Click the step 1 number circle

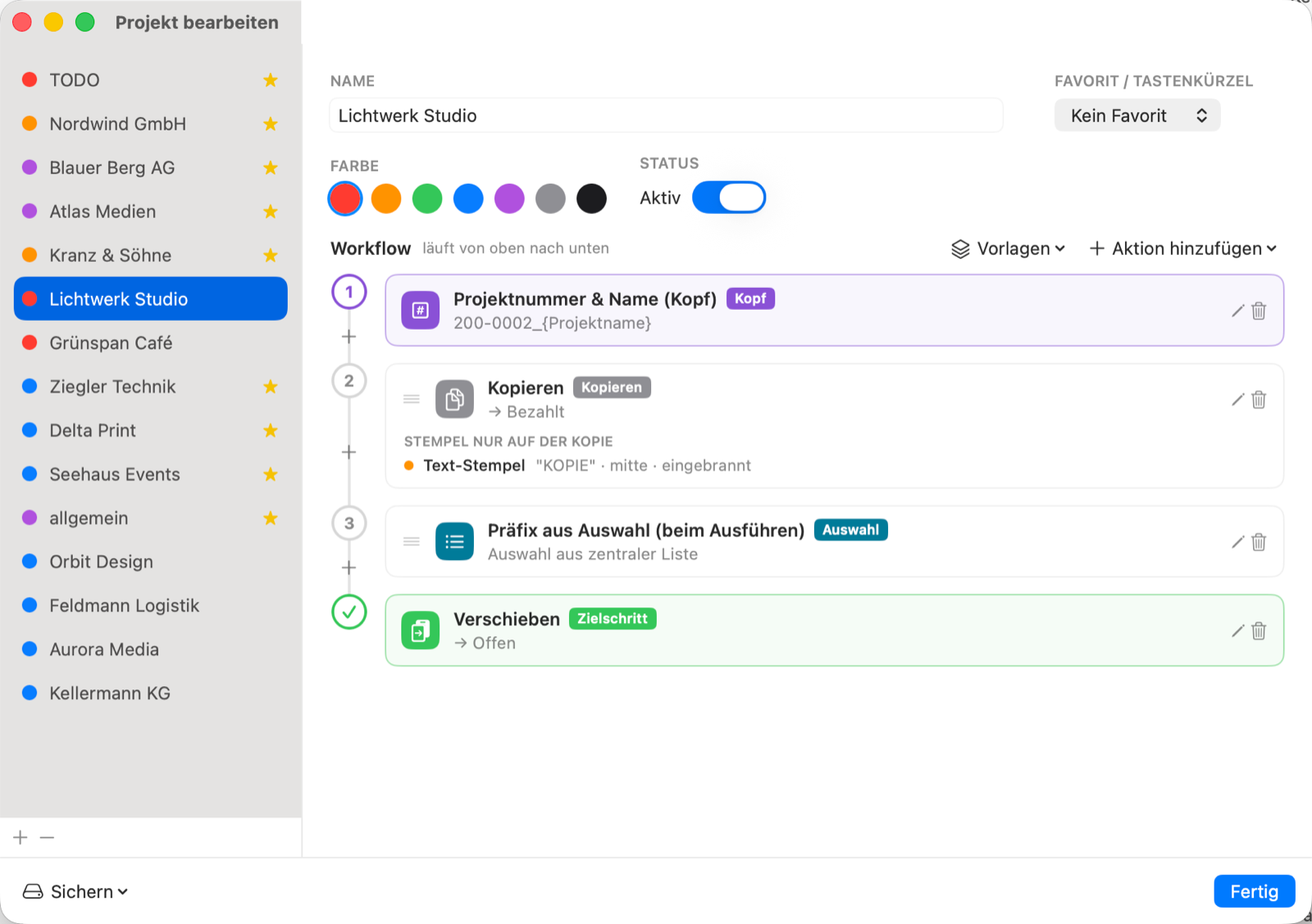pos(349,292)
